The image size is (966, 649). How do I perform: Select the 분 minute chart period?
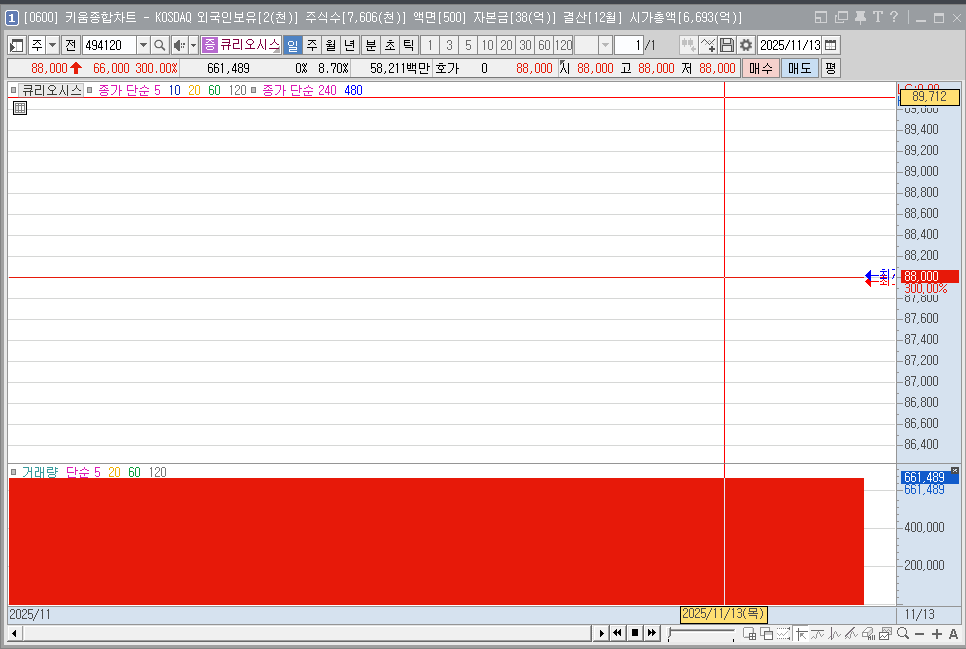[x=371, y=45]
